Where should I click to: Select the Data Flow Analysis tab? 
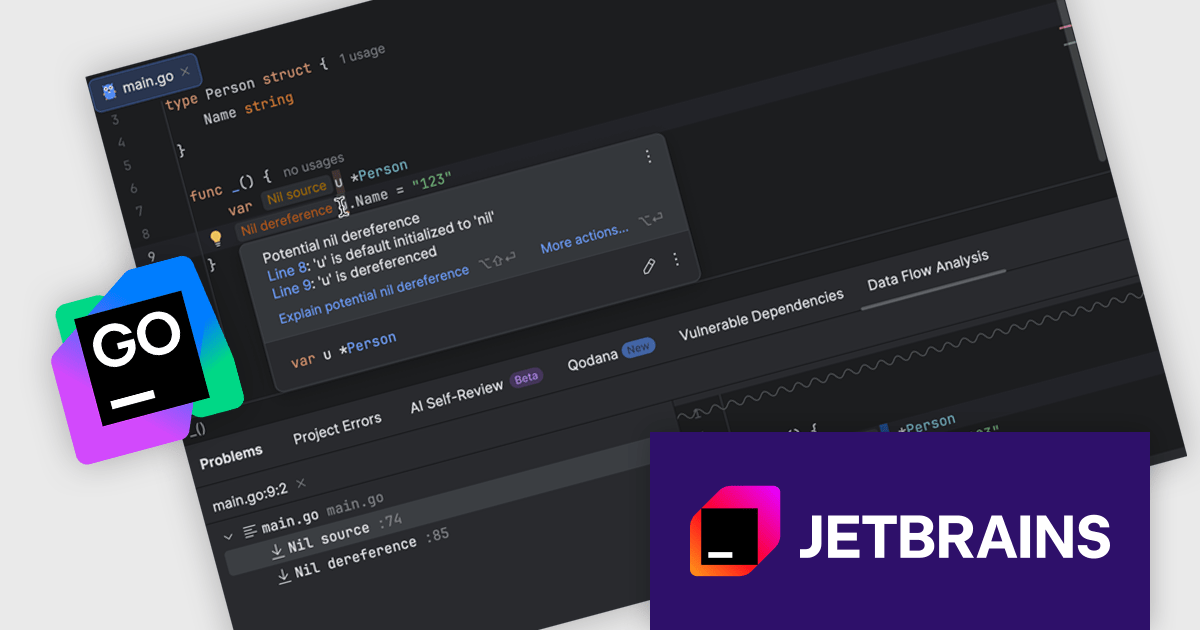pyautogui.click(x=928, y=270)
